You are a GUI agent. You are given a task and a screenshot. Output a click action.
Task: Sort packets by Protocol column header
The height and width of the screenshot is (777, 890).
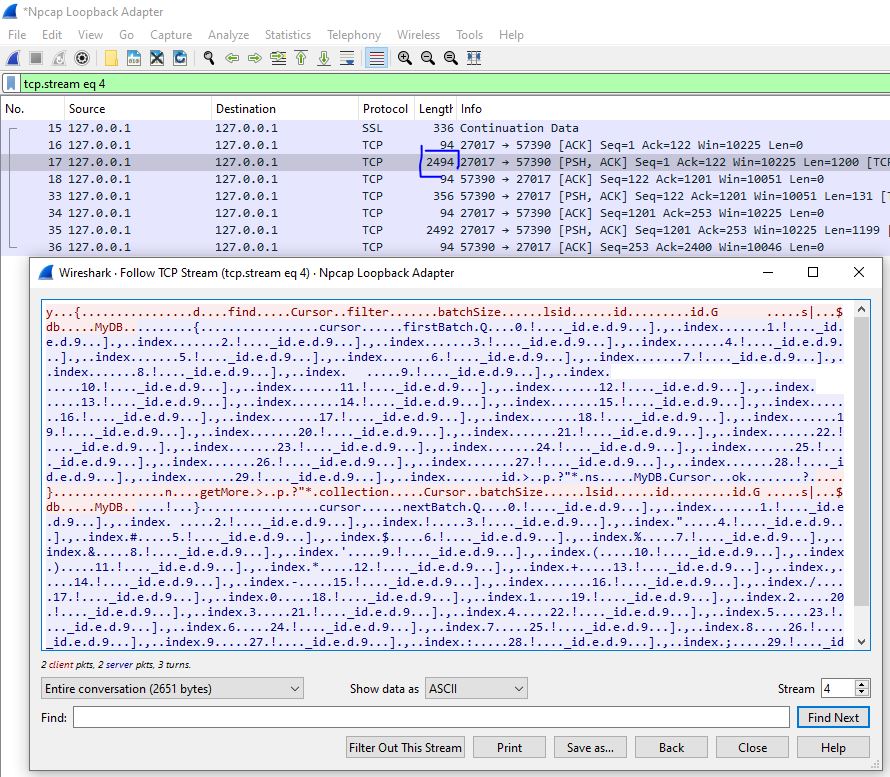[x=386, y=108]
